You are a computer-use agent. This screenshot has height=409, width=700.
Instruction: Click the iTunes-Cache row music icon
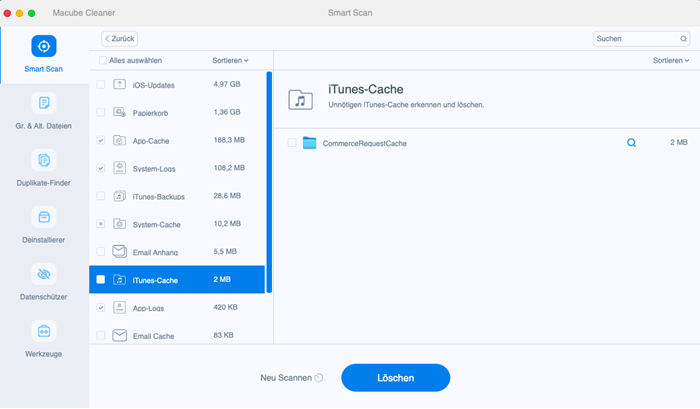click(119, 280)
